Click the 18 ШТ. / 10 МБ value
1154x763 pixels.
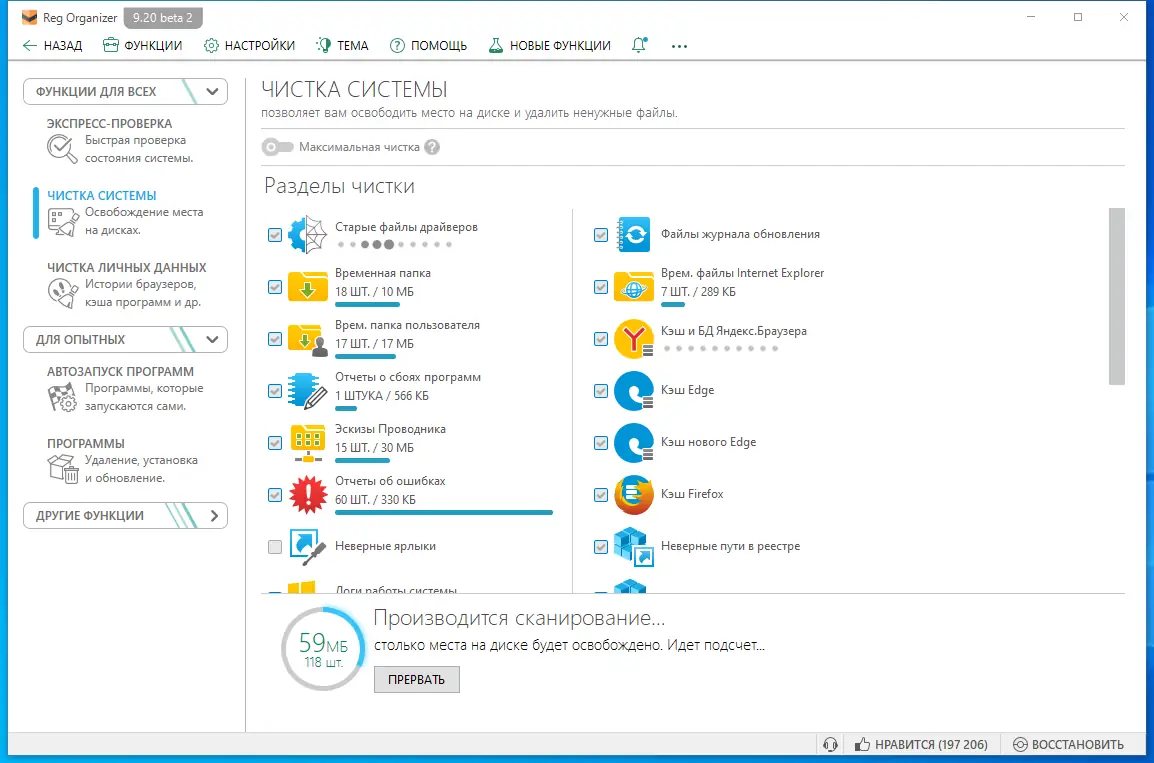(x=374, y=291)
